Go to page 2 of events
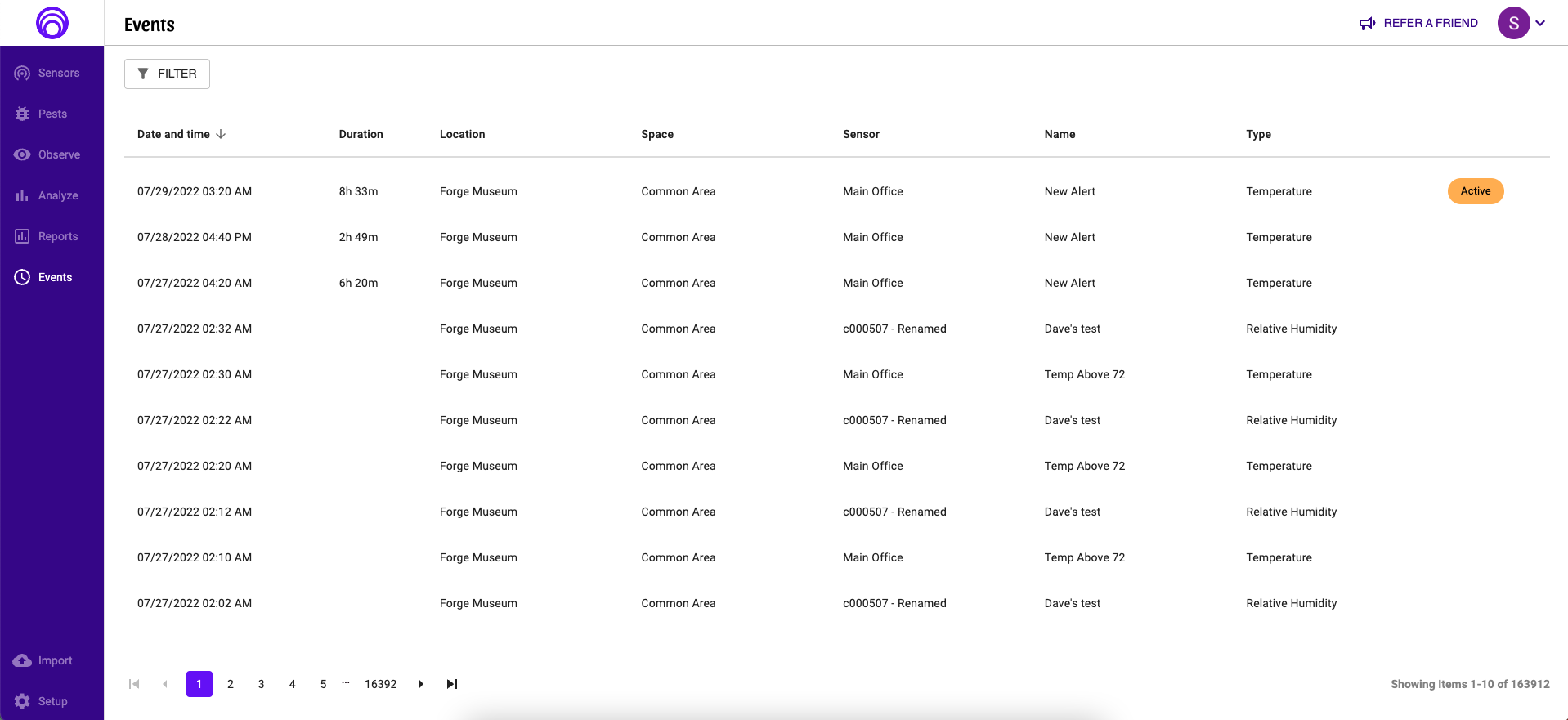This screenshot has height=720, width=1568. coord(231,684)
